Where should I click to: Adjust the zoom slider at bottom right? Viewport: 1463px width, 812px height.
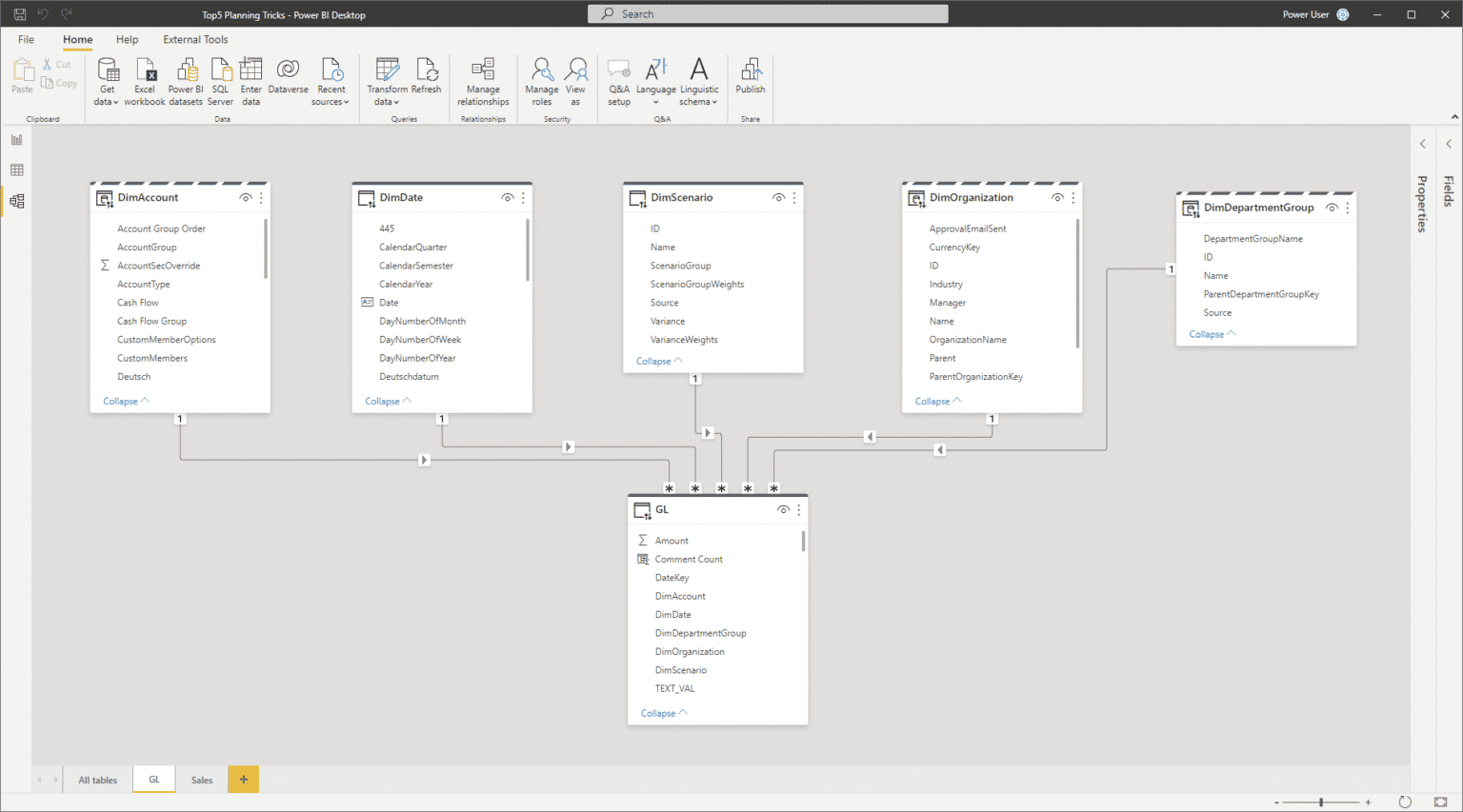pyautogui.click(x=1322, y=802)
